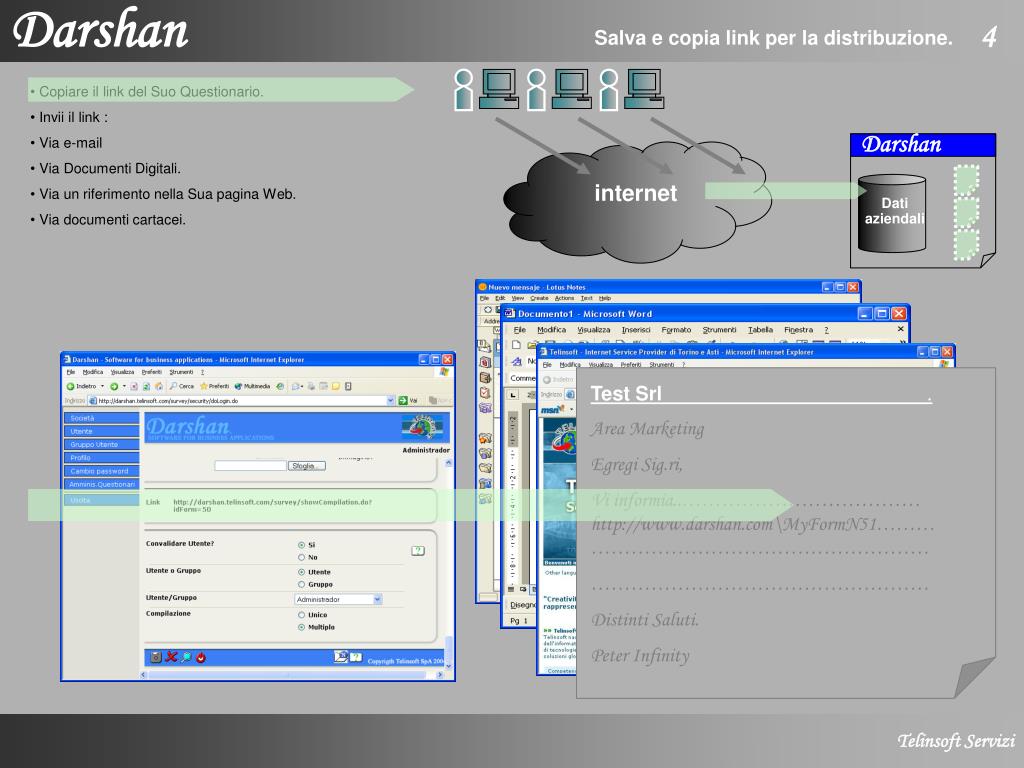Click the green Forward arrow in Darshan browser
The height and width of the screenshot is (768, 1024).
point(114,386)
